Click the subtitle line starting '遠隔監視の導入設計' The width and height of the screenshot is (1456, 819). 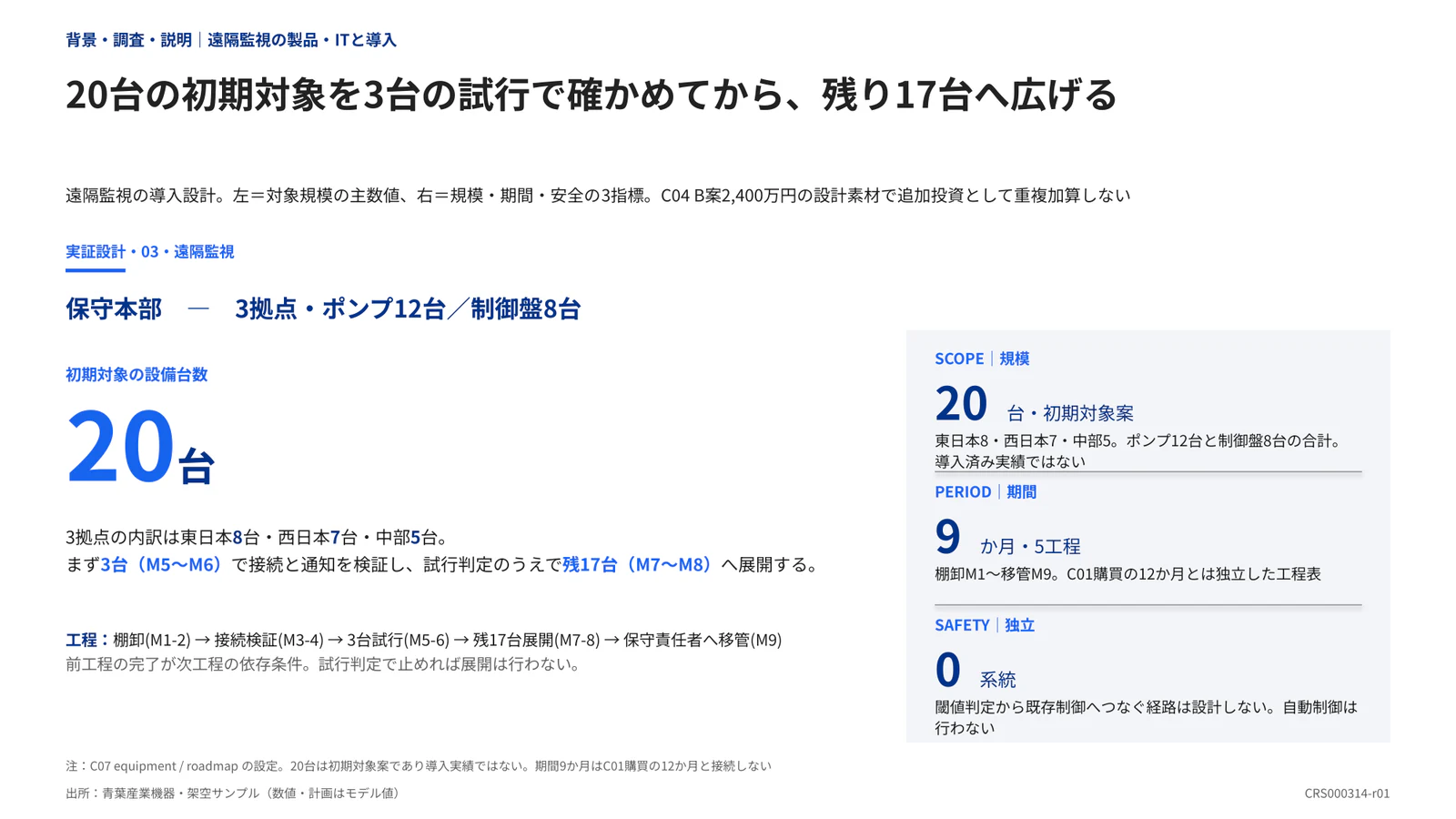598,195
